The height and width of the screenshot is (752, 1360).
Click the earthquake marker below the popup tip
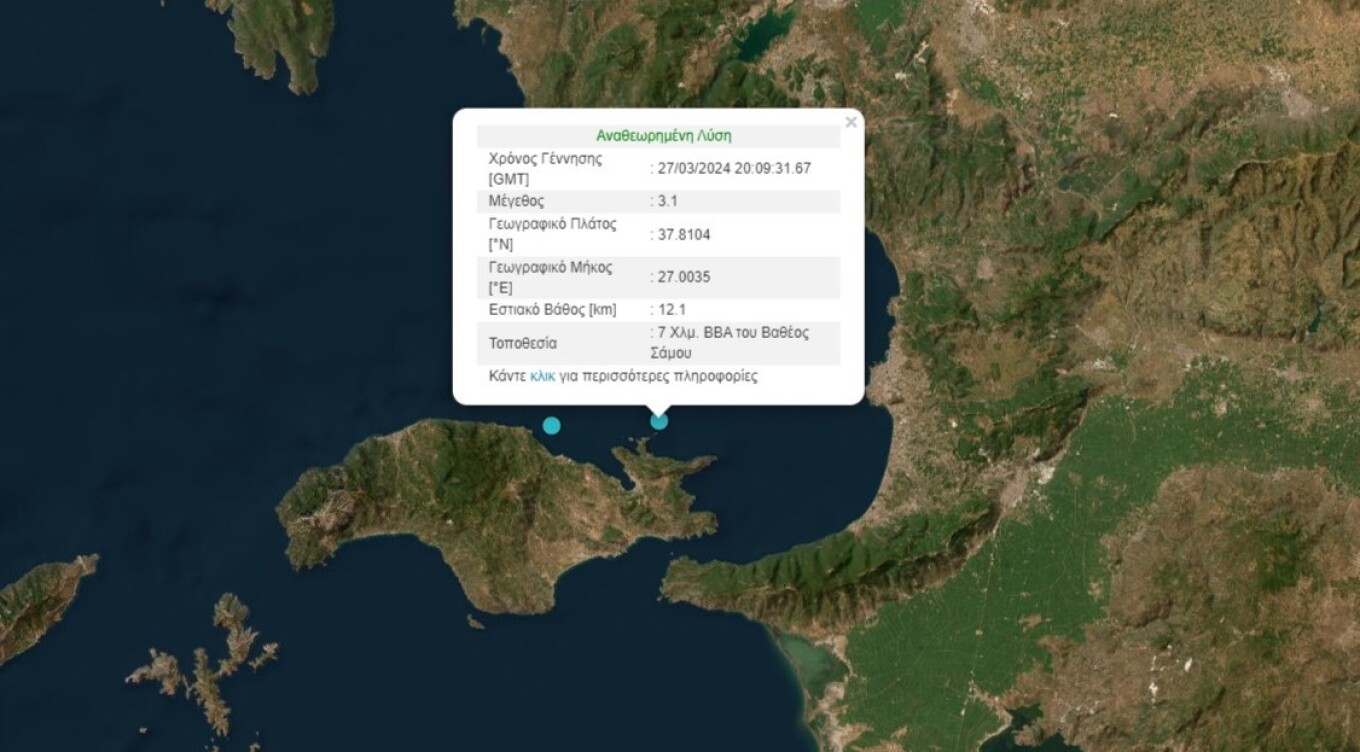pos(659,421)
